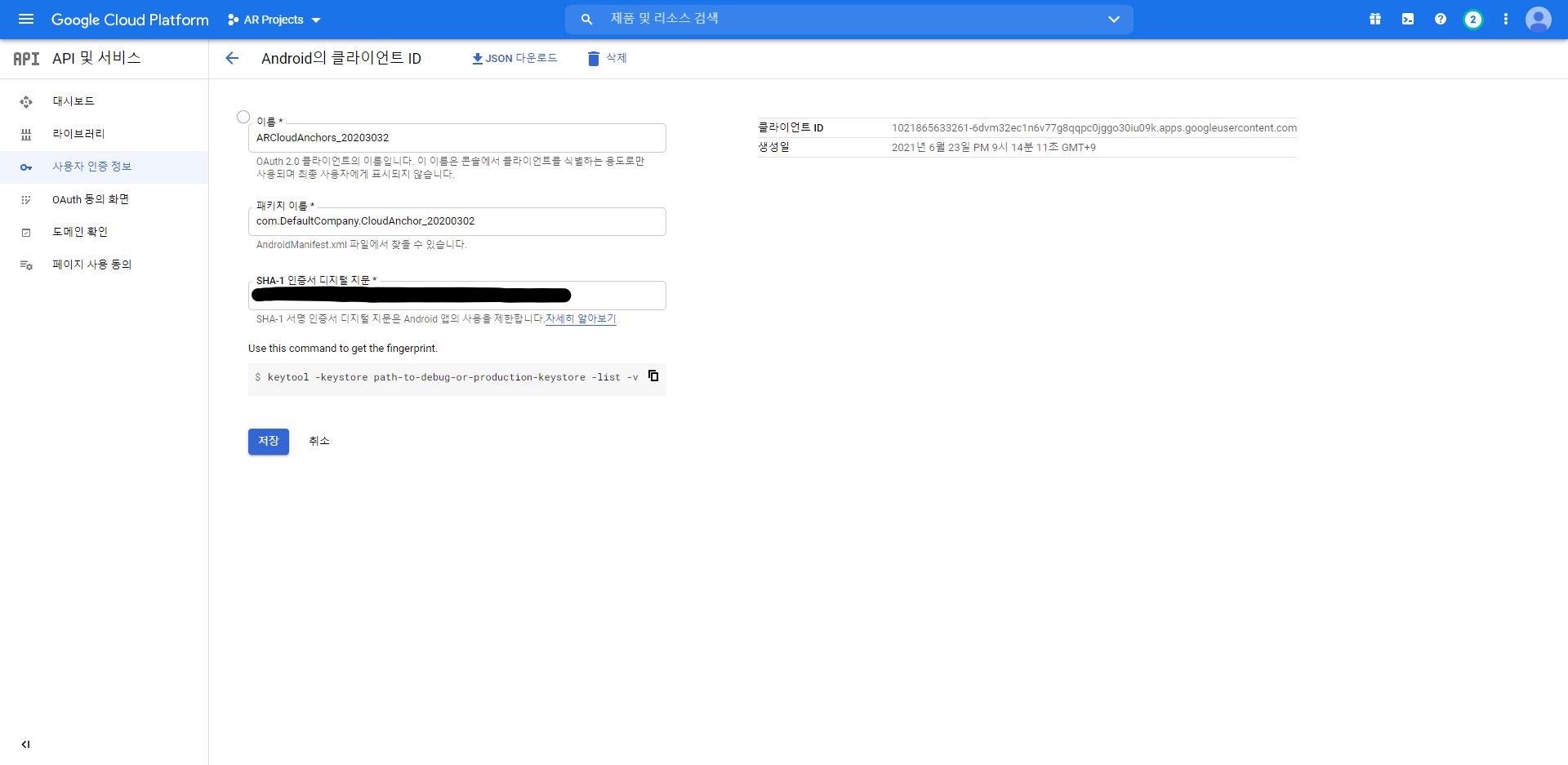Click the Android의 클라이언트 ID title
This screenshot has width=1568, height=765.
point(341,58)
